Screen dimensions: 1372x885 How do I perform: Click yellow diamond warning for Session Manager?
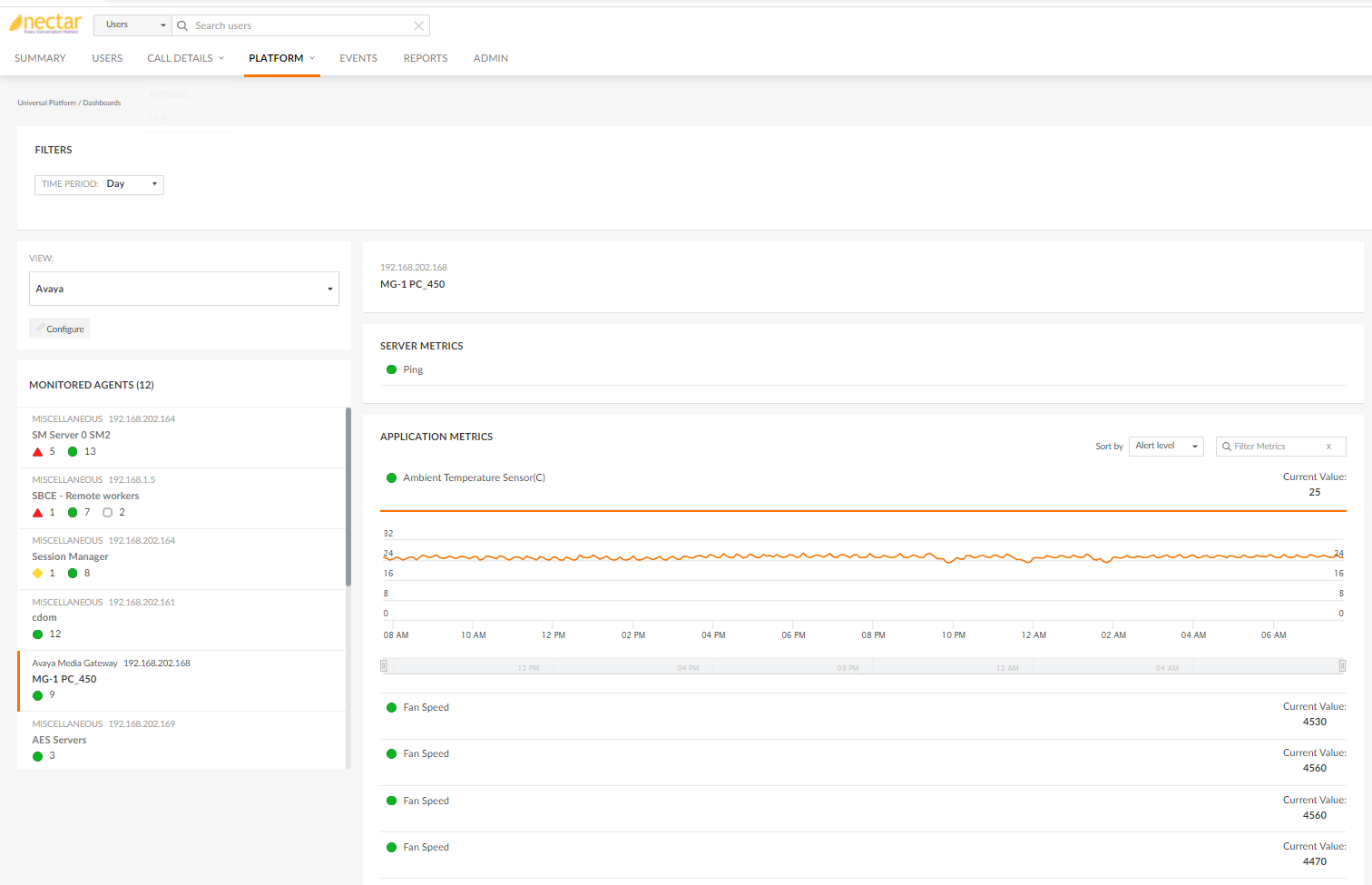38,573
